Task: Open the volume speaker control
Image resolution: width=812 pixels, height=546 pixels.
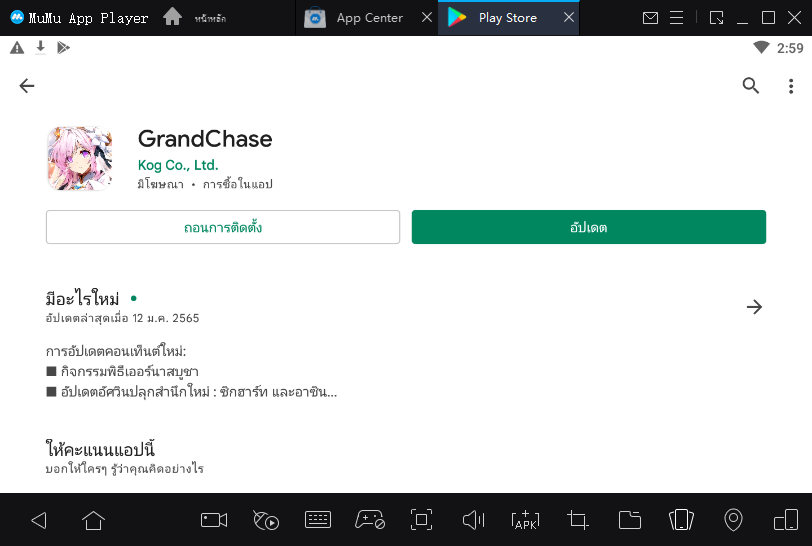Action: pos(473,520)
